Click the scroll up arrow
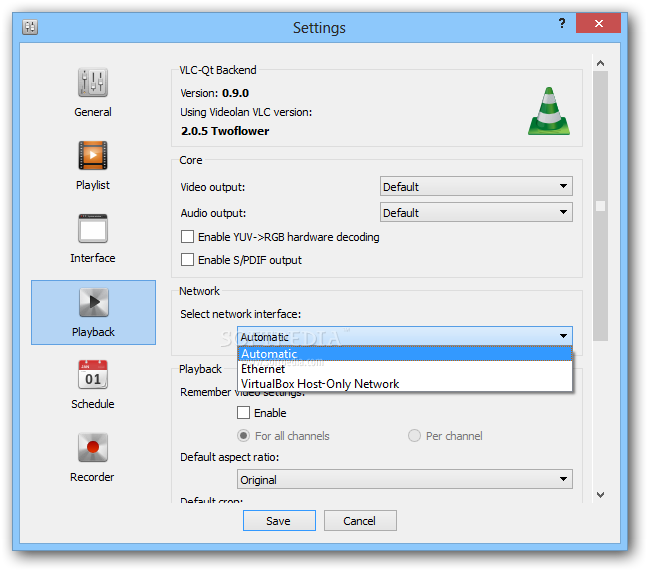Image resolution: width=648 pixels, height=571 pixels. (600, 63)
